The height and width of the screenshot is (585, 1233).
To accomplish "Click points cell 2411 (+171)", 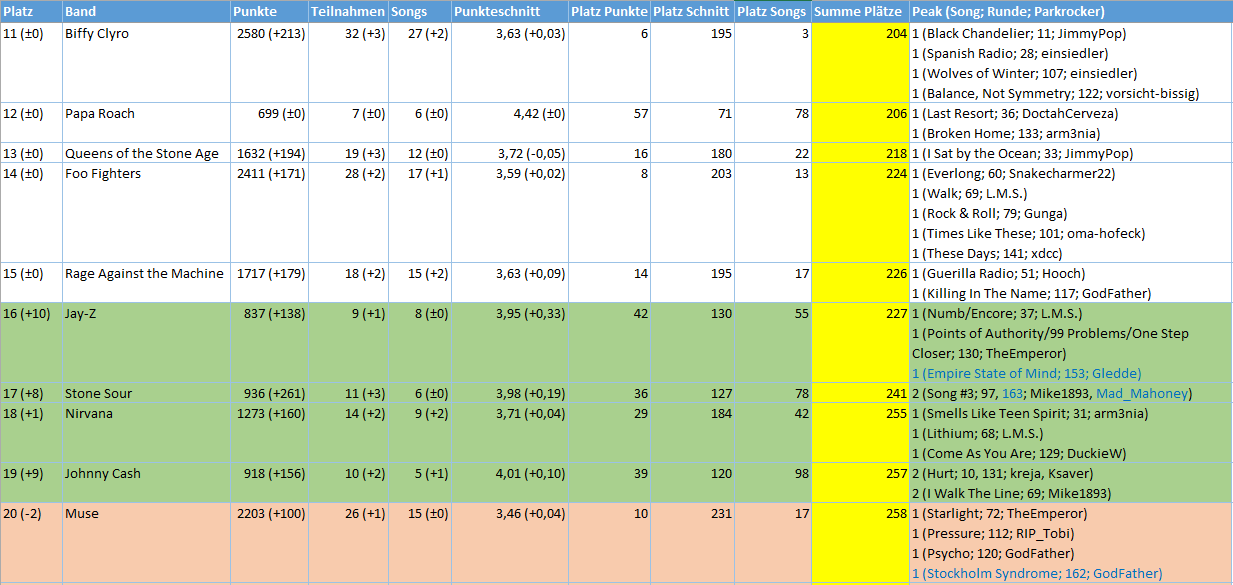I will 268,213.
